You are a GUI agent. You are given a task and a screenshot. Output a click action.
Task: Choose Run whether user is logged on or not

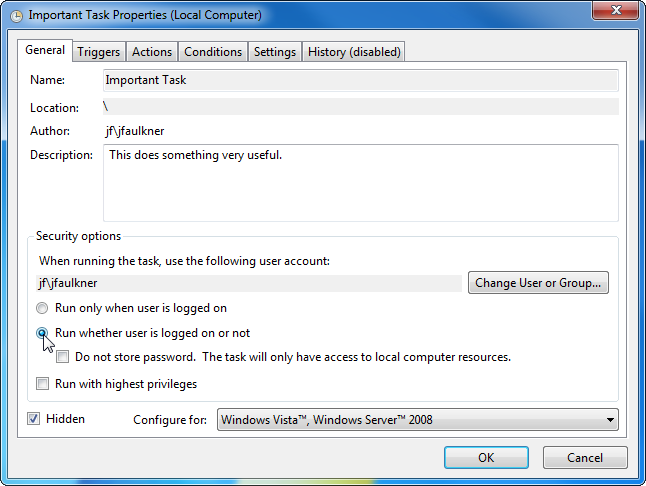pos(42,334)
